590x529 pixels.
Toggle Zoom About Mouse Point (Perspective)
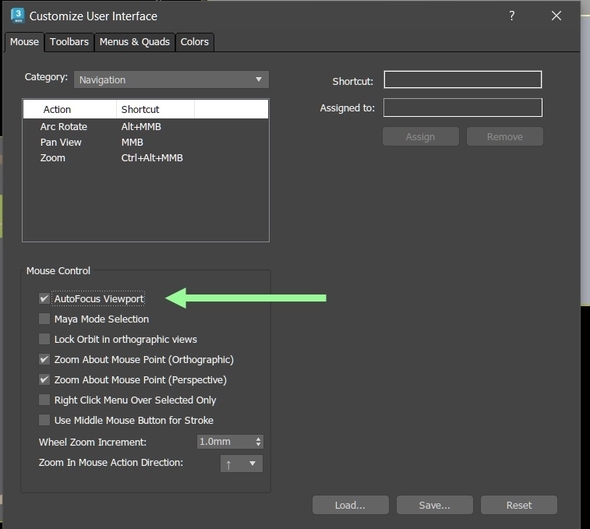point(44,380)
